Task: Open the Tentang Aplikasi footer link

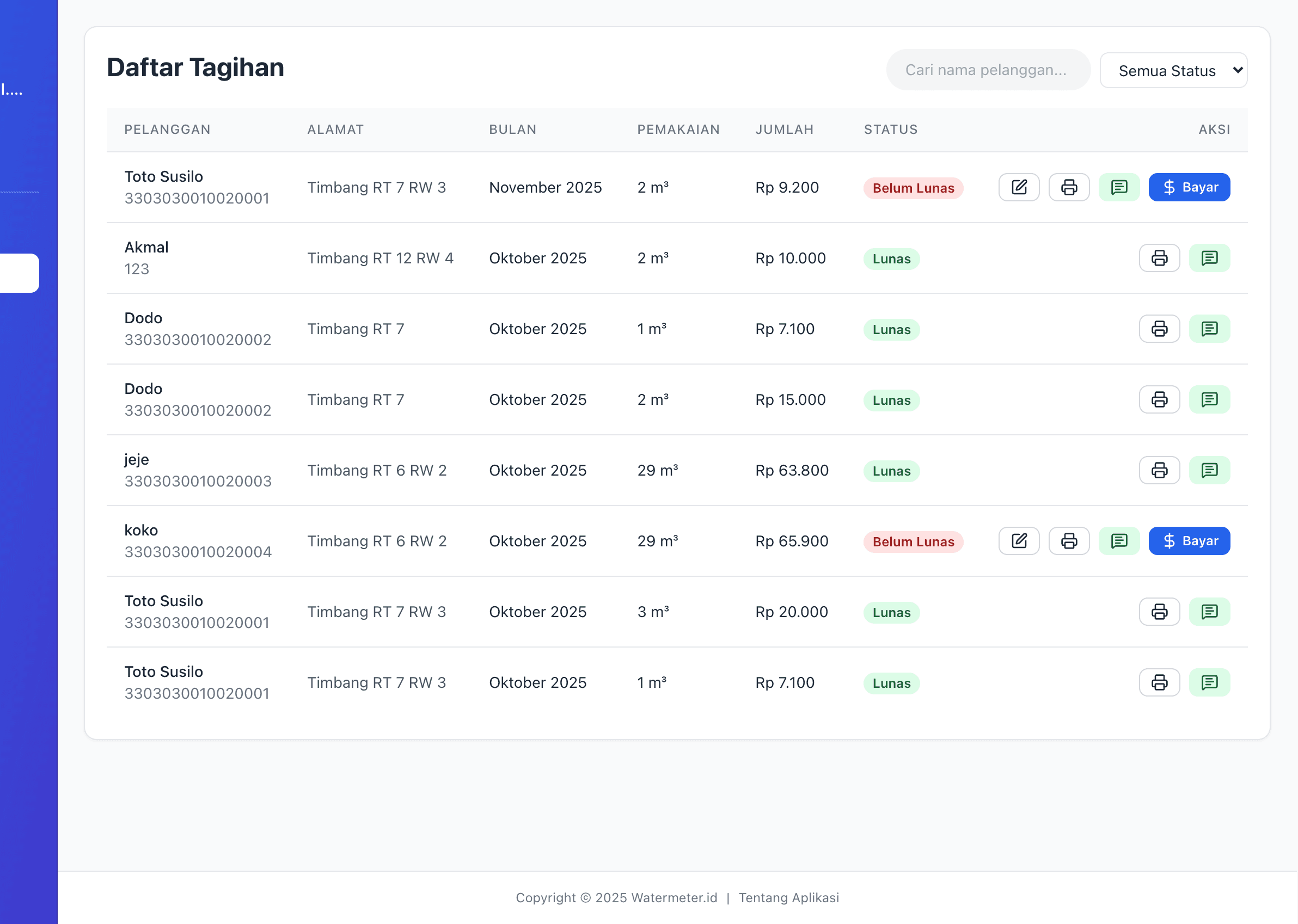Action: pos(788,897)
